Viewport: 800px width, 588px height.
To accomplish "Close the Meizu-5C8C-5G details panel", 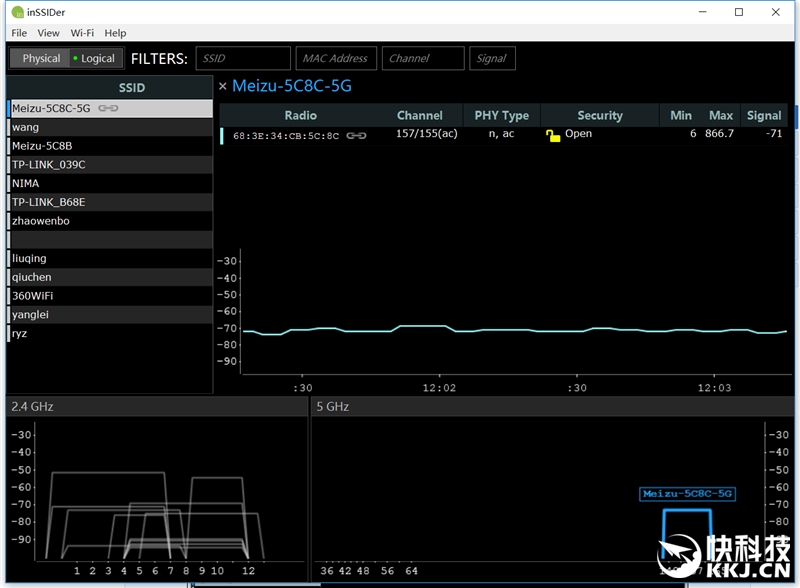I will point(222,86).
